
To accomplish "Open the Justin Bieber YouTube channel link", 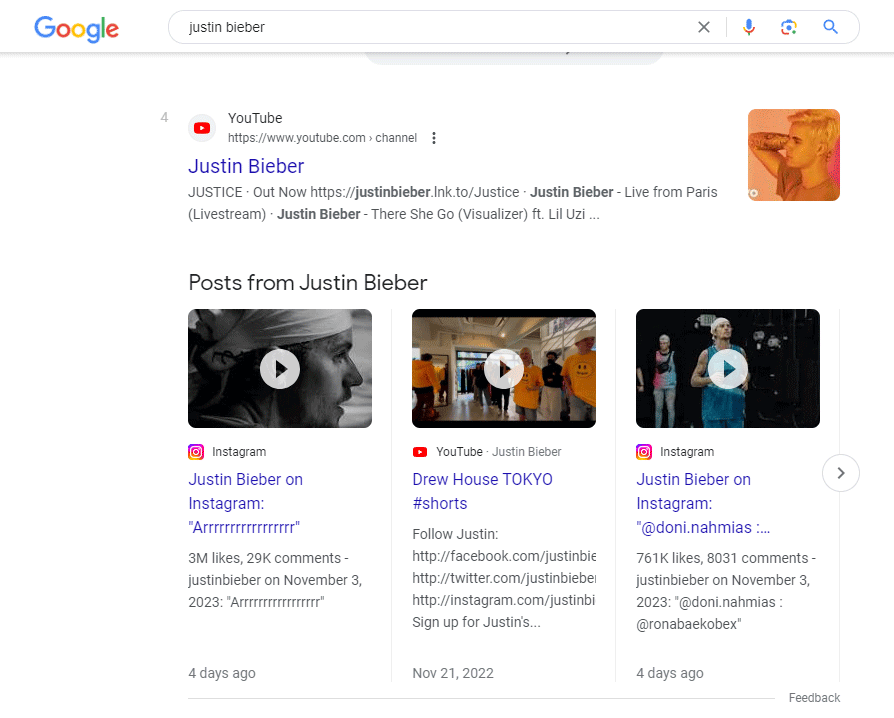I will point(246,166).
